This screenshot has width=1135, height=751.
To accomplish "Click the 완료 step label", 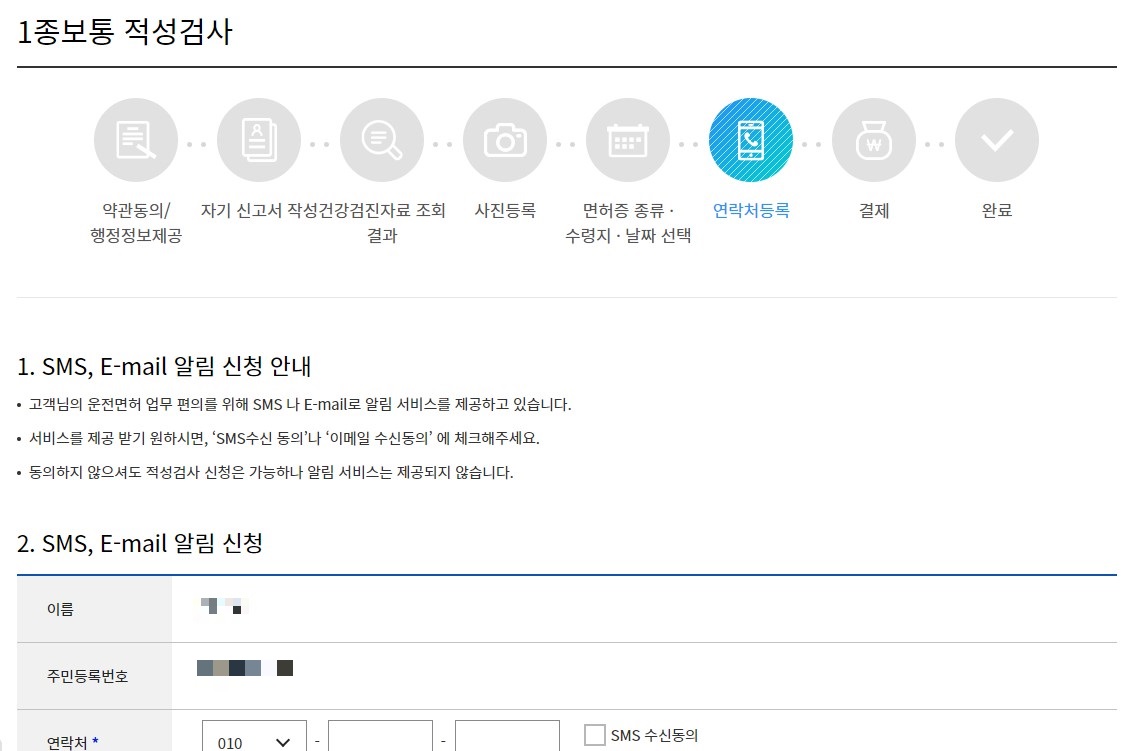I will click(996, 211).
